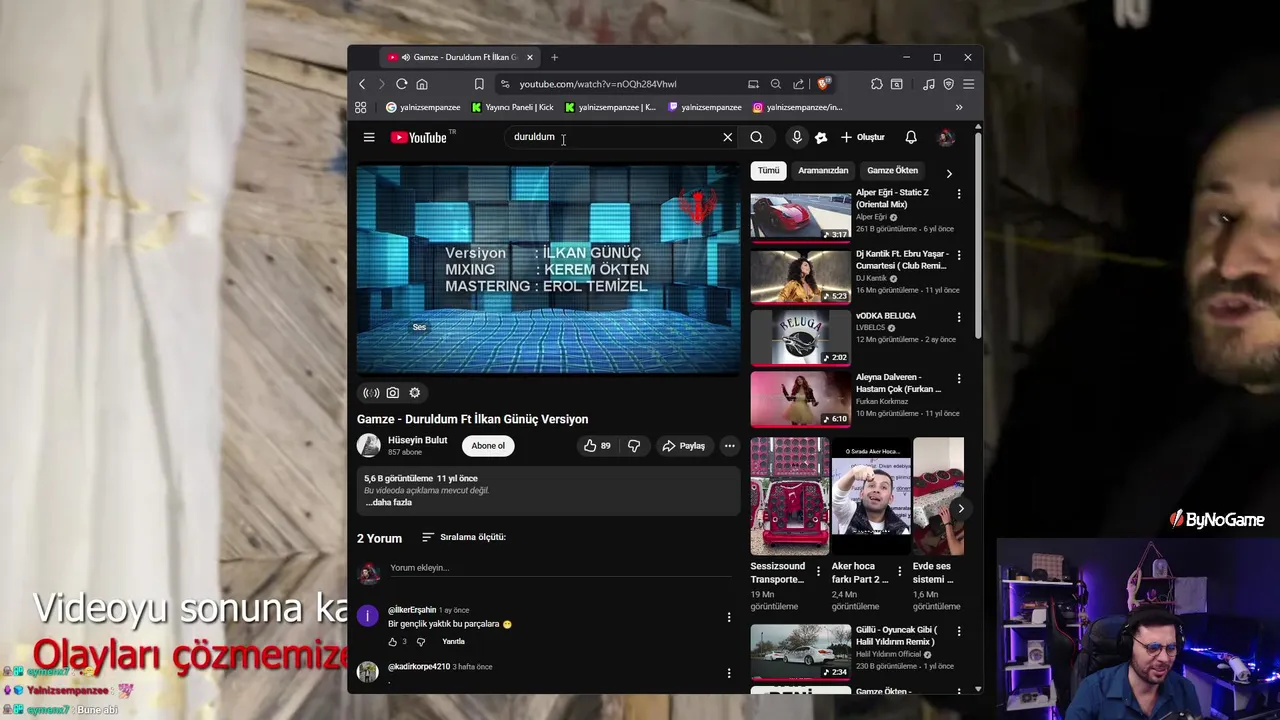Reload the YouTube page
1280x720 pixels.
click(x=401, y=84)
